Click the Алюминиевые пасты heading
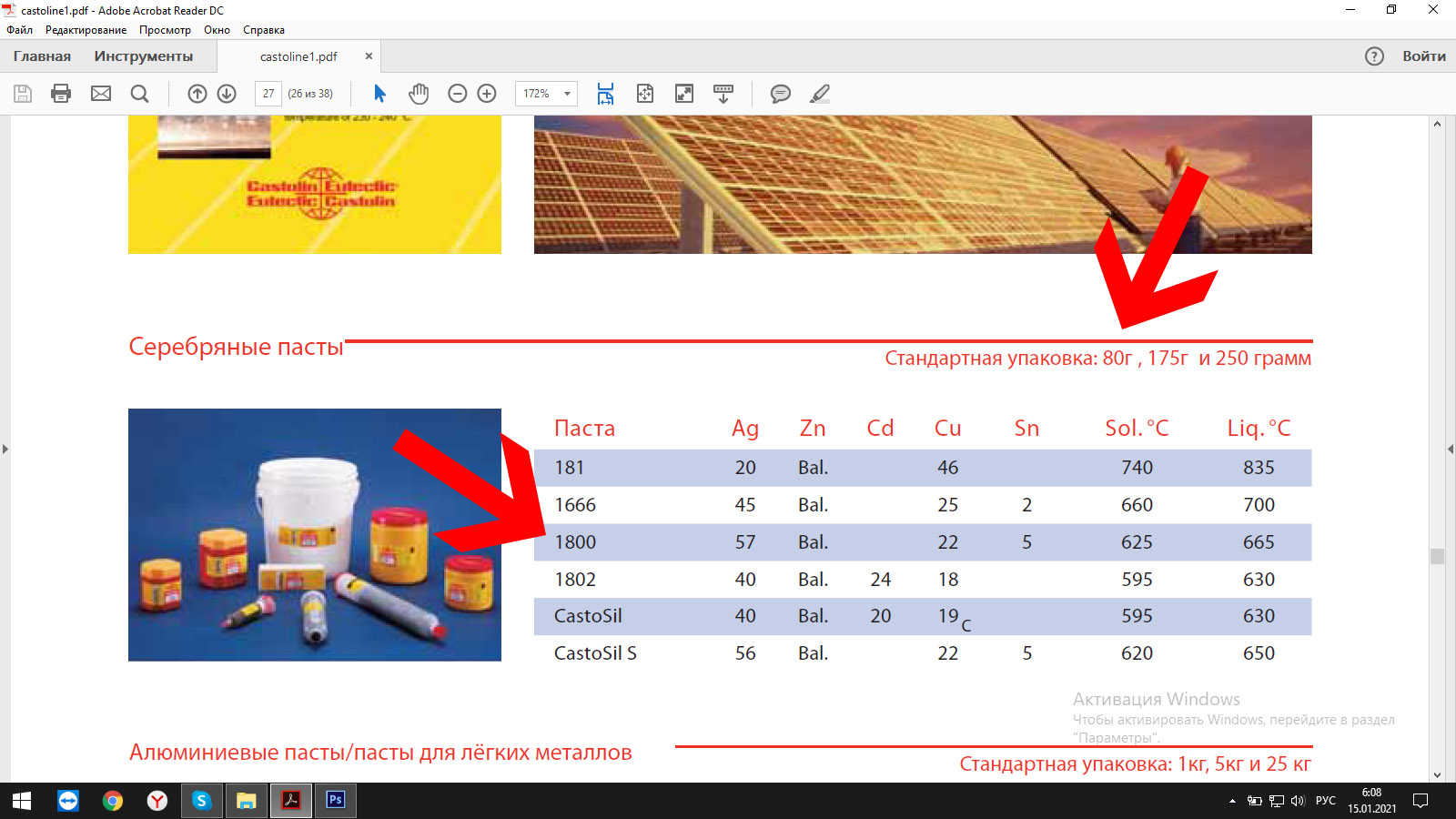1456x819 pixels. point(380,753)
